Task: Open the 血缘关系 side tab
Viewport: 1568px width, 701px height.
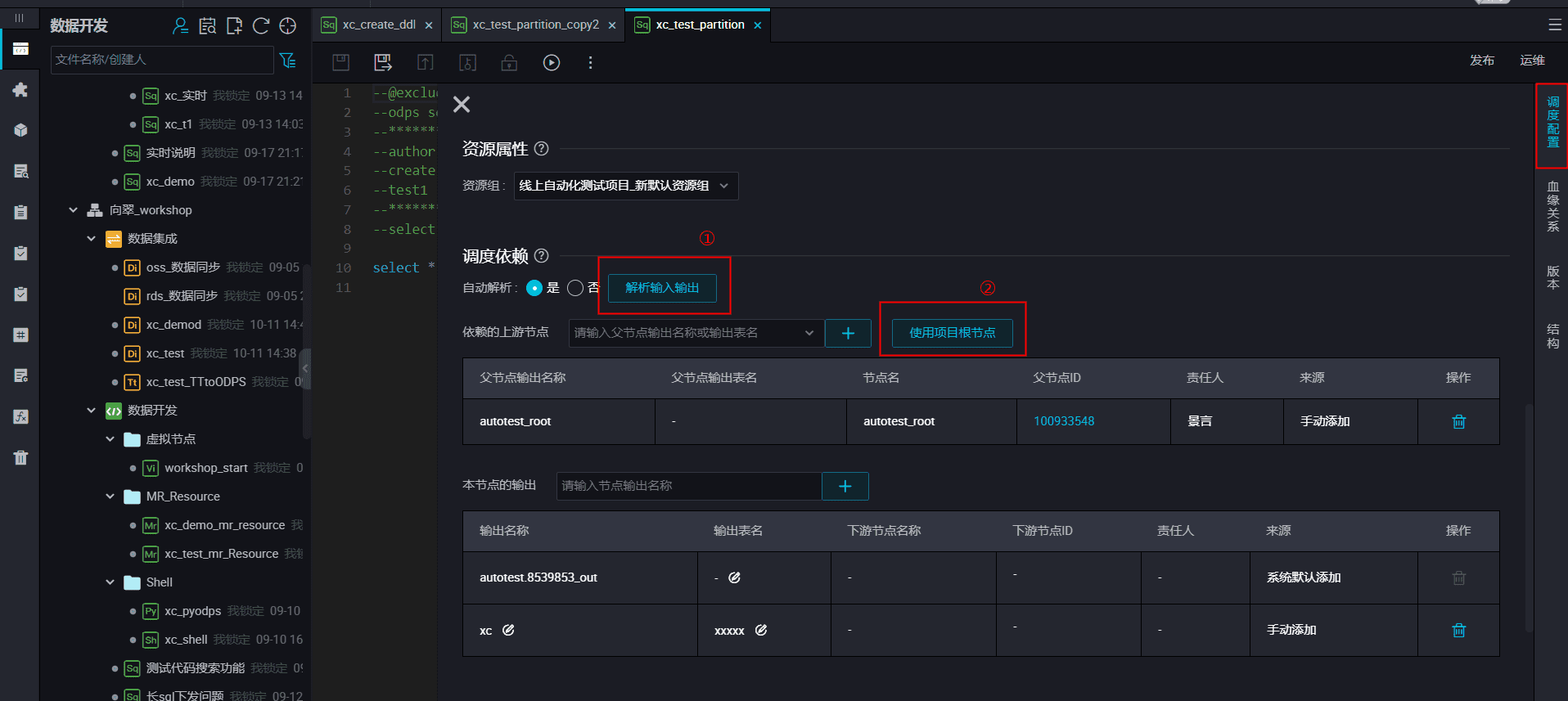Action: click(1552, 207)
